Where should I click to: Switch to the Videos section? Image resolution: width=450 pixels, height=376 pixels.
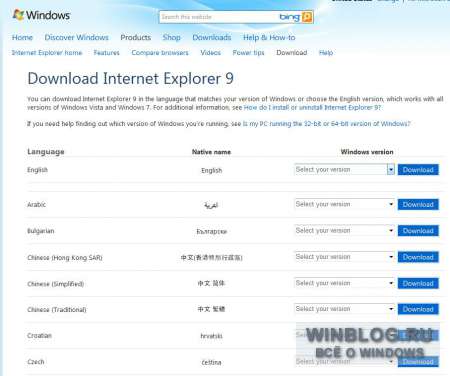pos(211,53)
